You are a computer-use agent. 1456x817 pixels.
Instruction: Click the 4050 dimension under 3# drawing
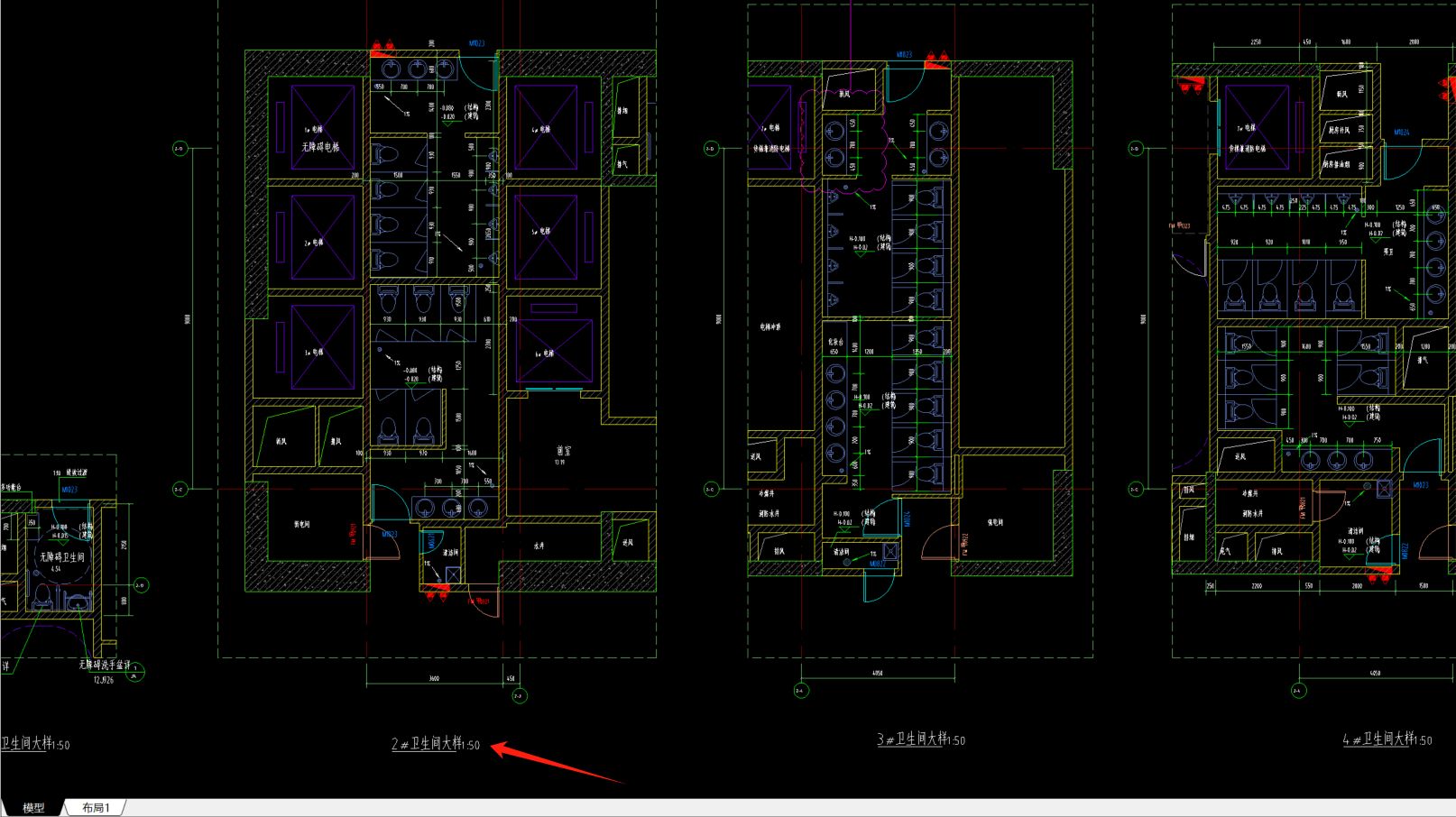point(878,673)
